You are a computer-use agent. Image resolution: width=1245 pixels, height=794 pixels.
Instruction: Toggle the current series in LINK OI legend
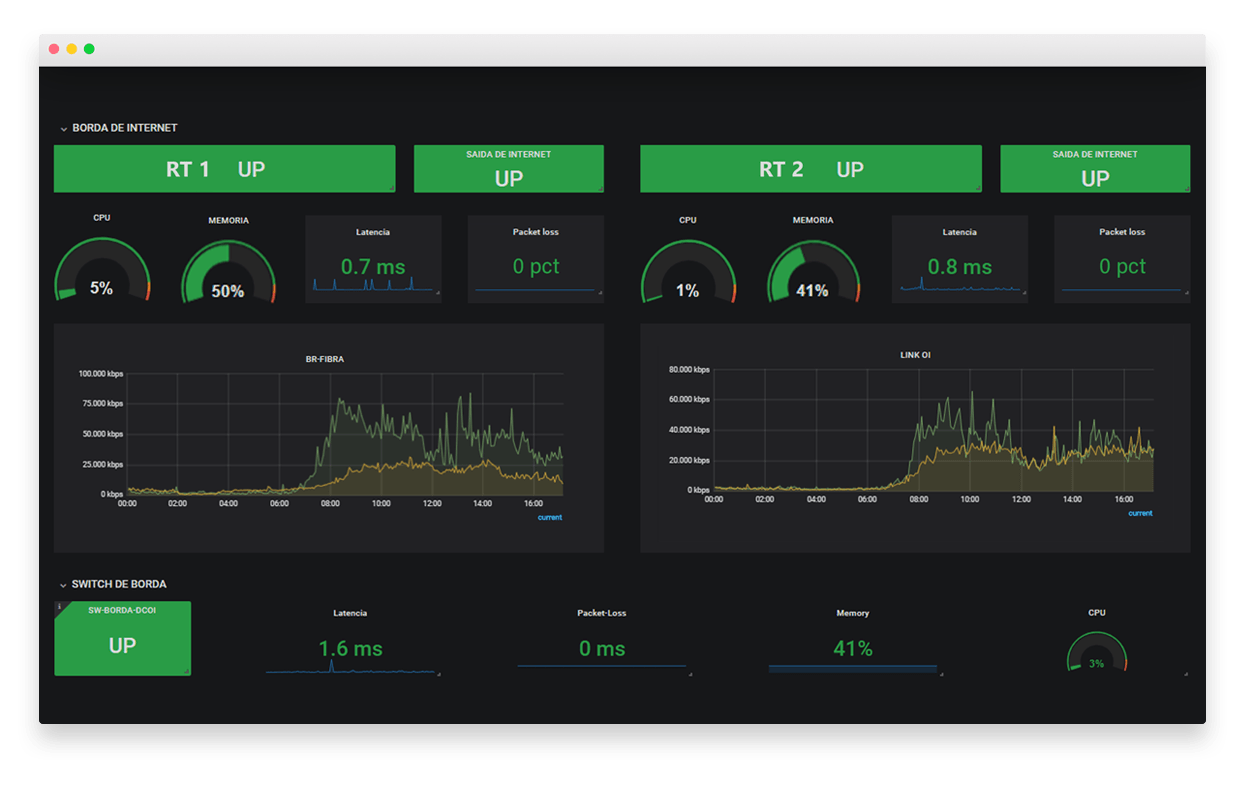(x=1138, y=512)
